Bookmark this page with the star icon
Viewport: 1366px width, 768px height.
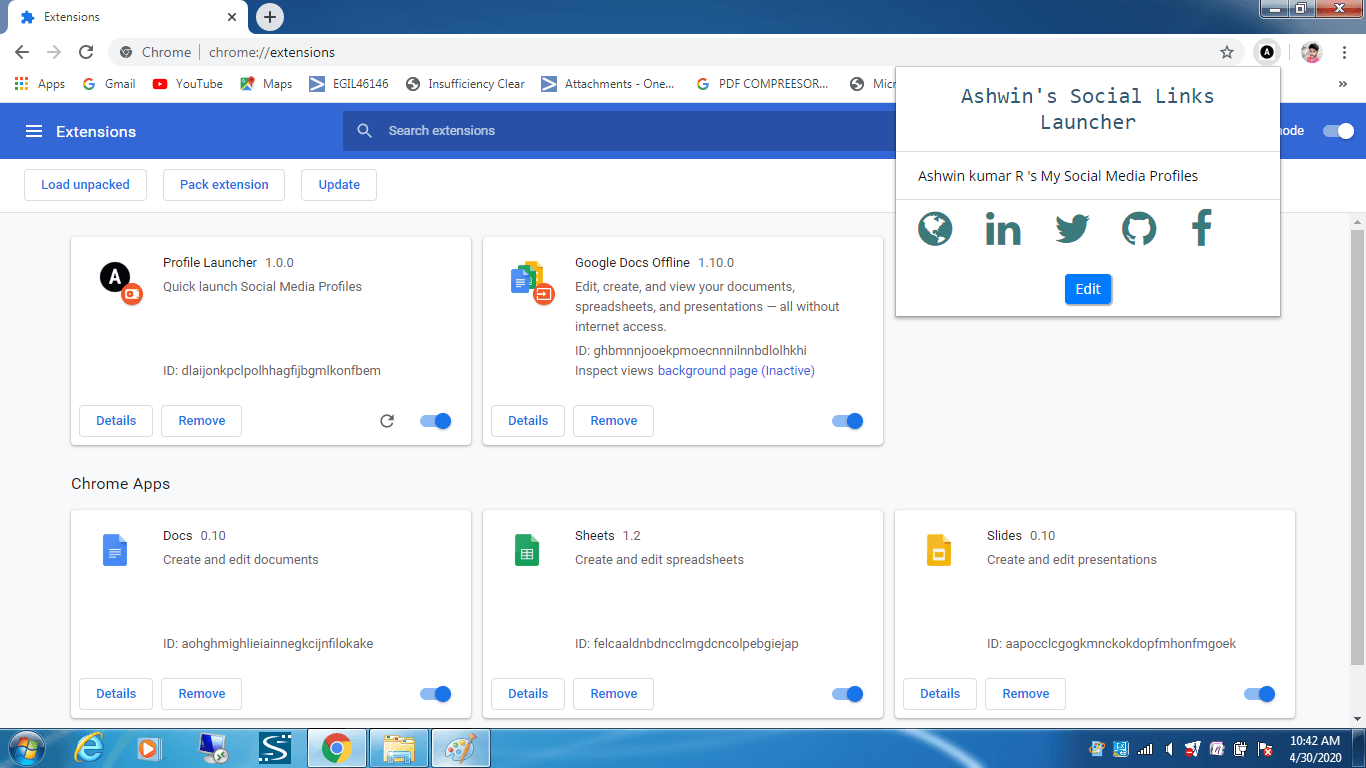pyautogui.click(x=1227, y=52)
